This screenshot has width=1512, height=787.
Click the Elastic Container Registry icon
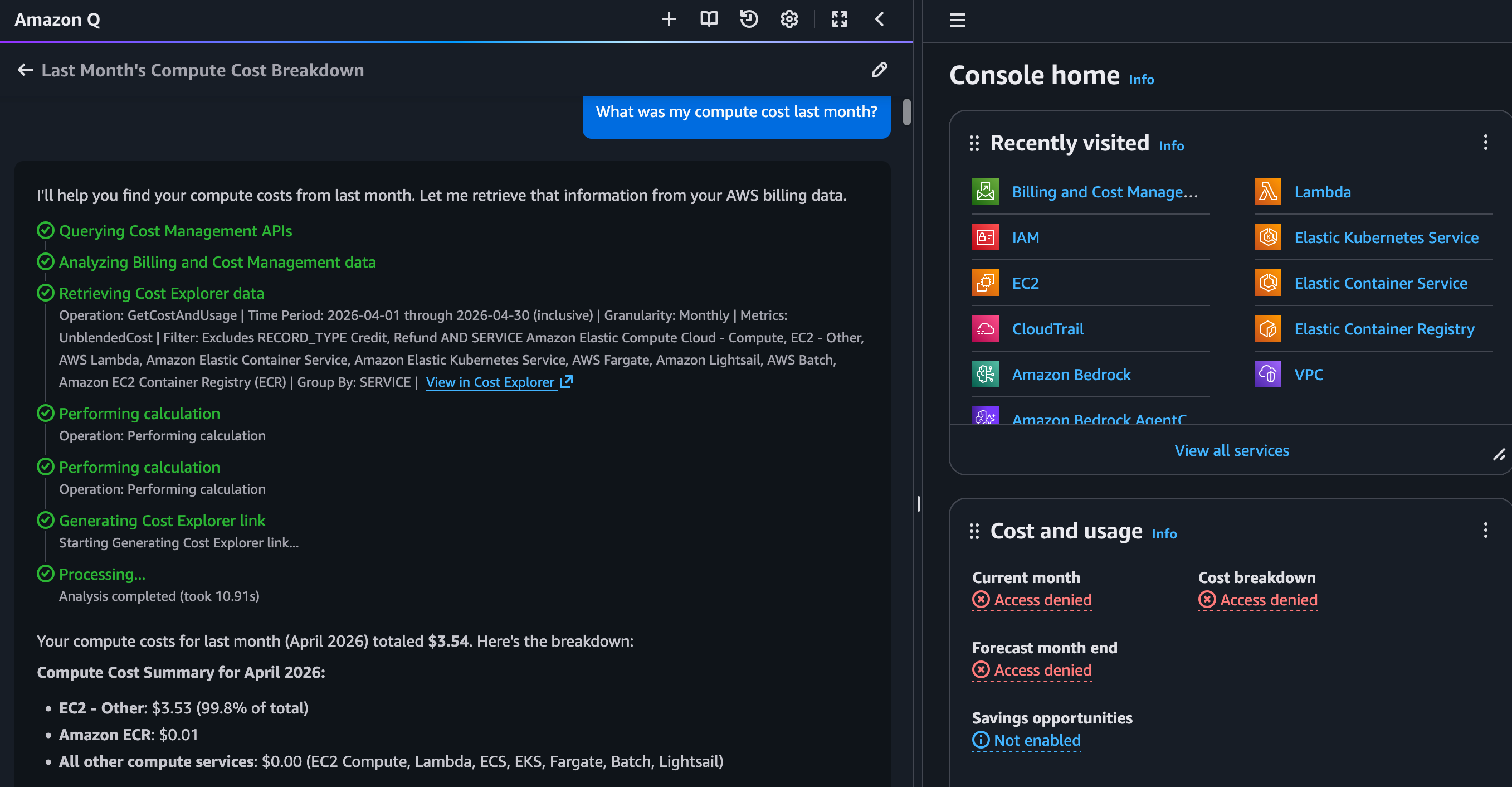[x=1268, y=329]
